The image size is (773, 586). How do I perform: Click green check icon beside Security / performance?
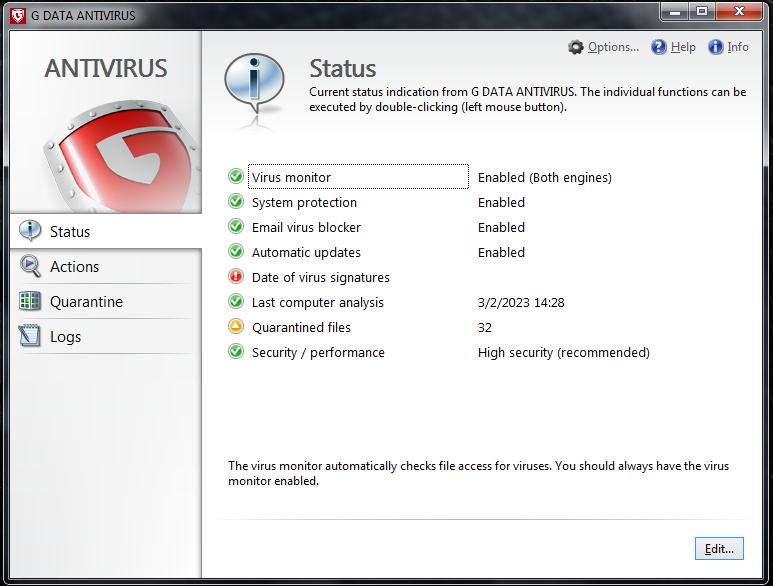(x=236, y=351)
